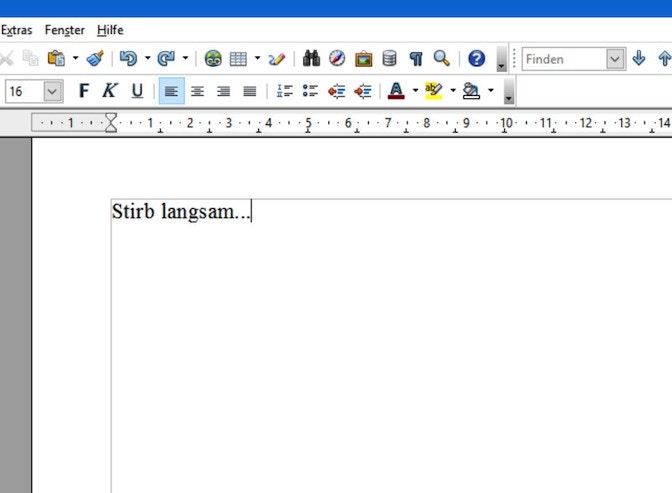Image resolution: width=672 pixels, height=493 pixels.
Task: Click the Paste clipboard icon
Action: 56,58
